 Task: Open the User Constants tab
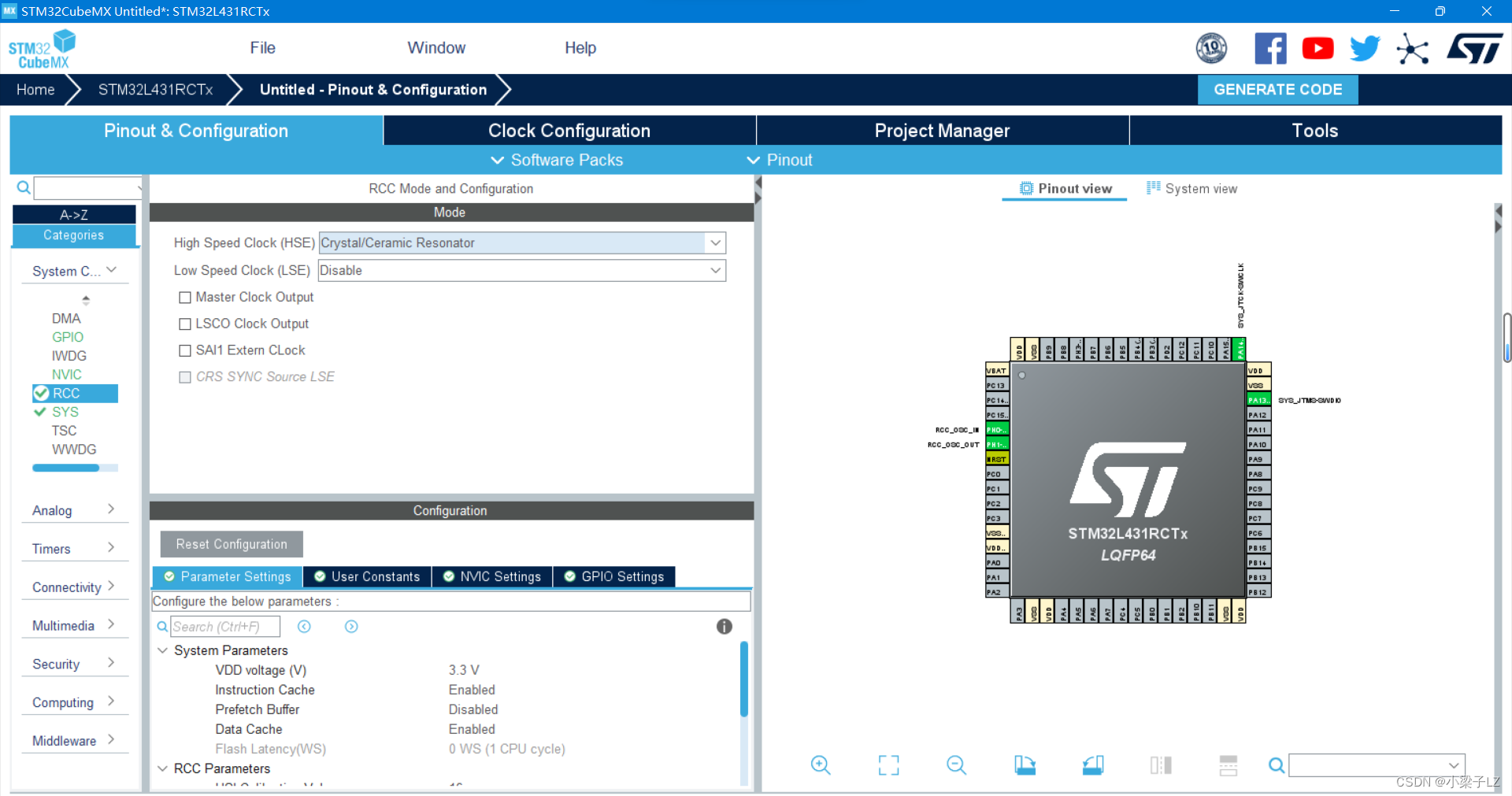click(x=368, y=576)
